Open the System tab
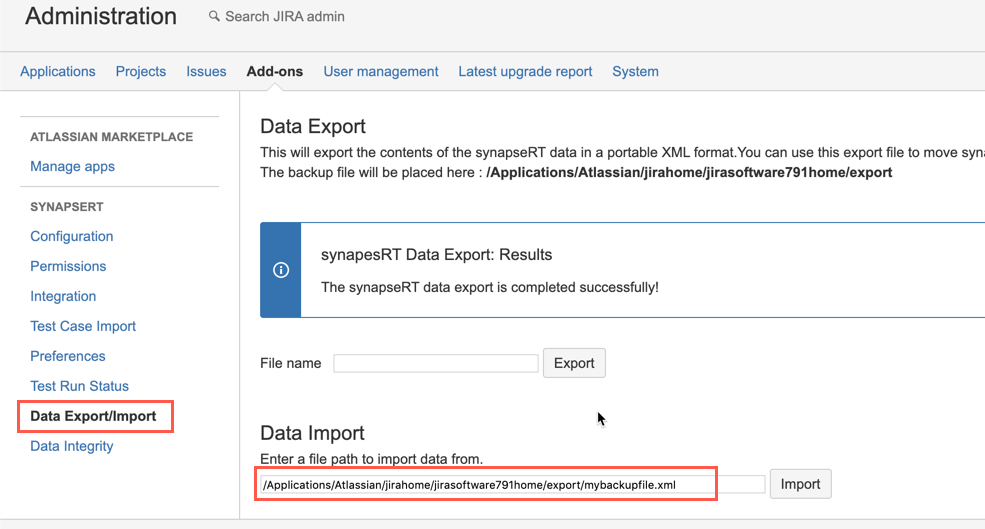Screen dimensions: 985x529 (635, 71)
